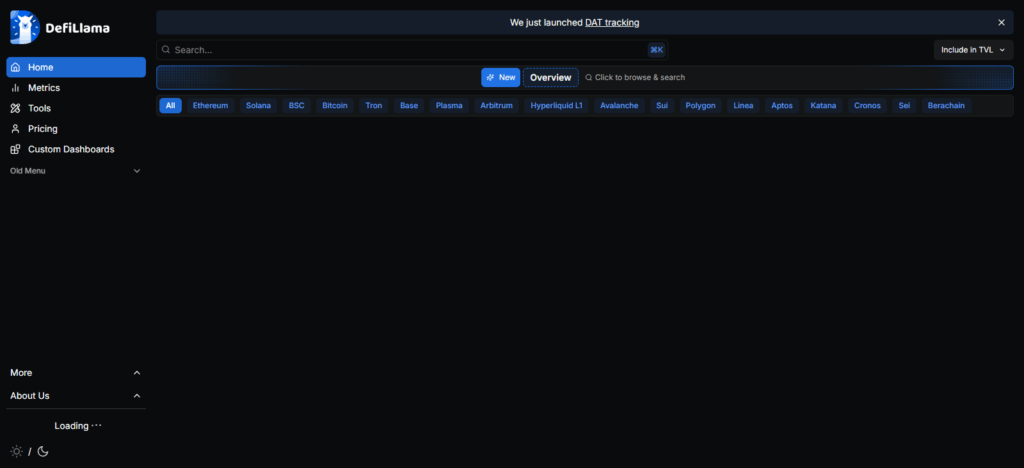Expand the Old Menu section
The image size is (1024, 468).
(76, 170)
